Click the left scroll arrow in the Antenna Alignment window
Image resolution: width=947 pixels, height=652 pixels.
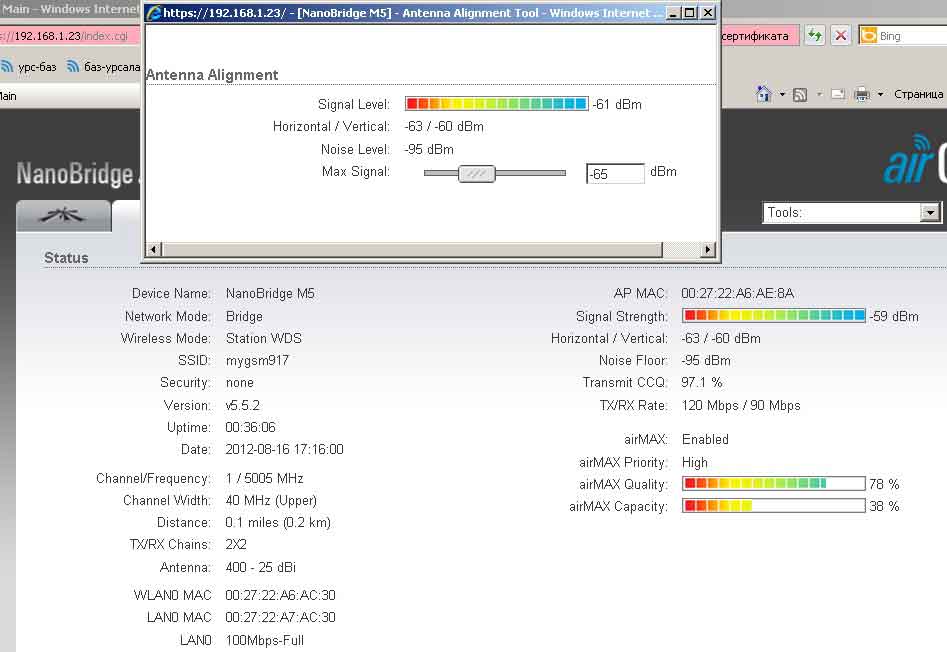click(153, 249)
